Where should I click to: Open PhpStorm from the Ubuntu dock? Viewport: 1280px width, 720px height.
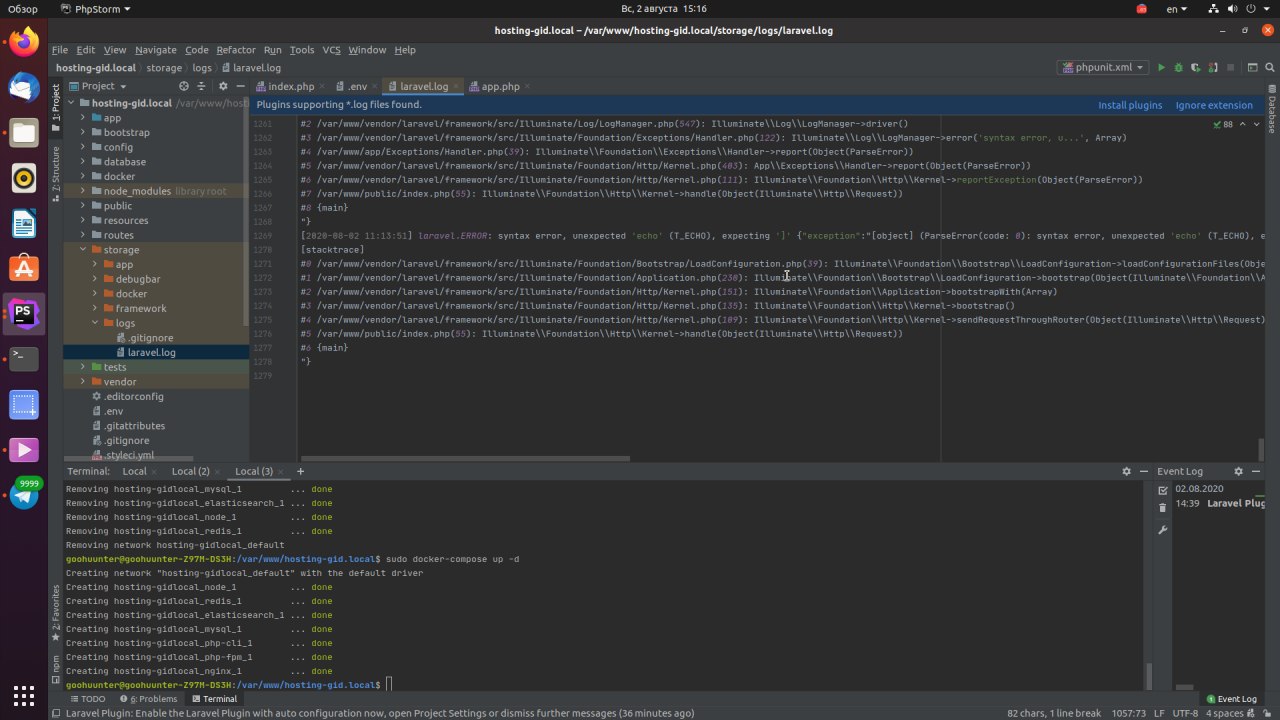coord(24,313)
